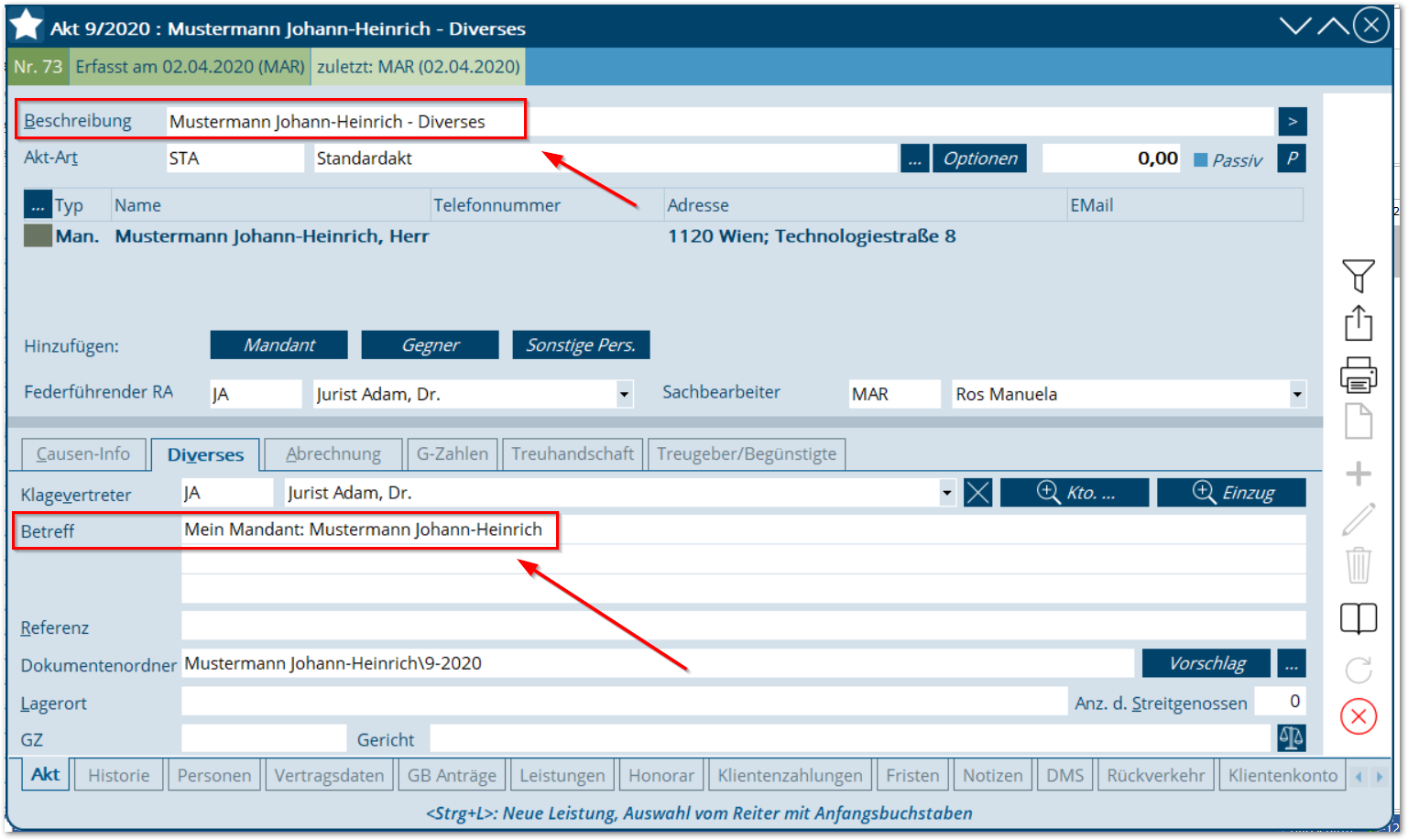Click the Einzug button
The height and width of the screenshot is (840, 1408).
(1231, 493)
